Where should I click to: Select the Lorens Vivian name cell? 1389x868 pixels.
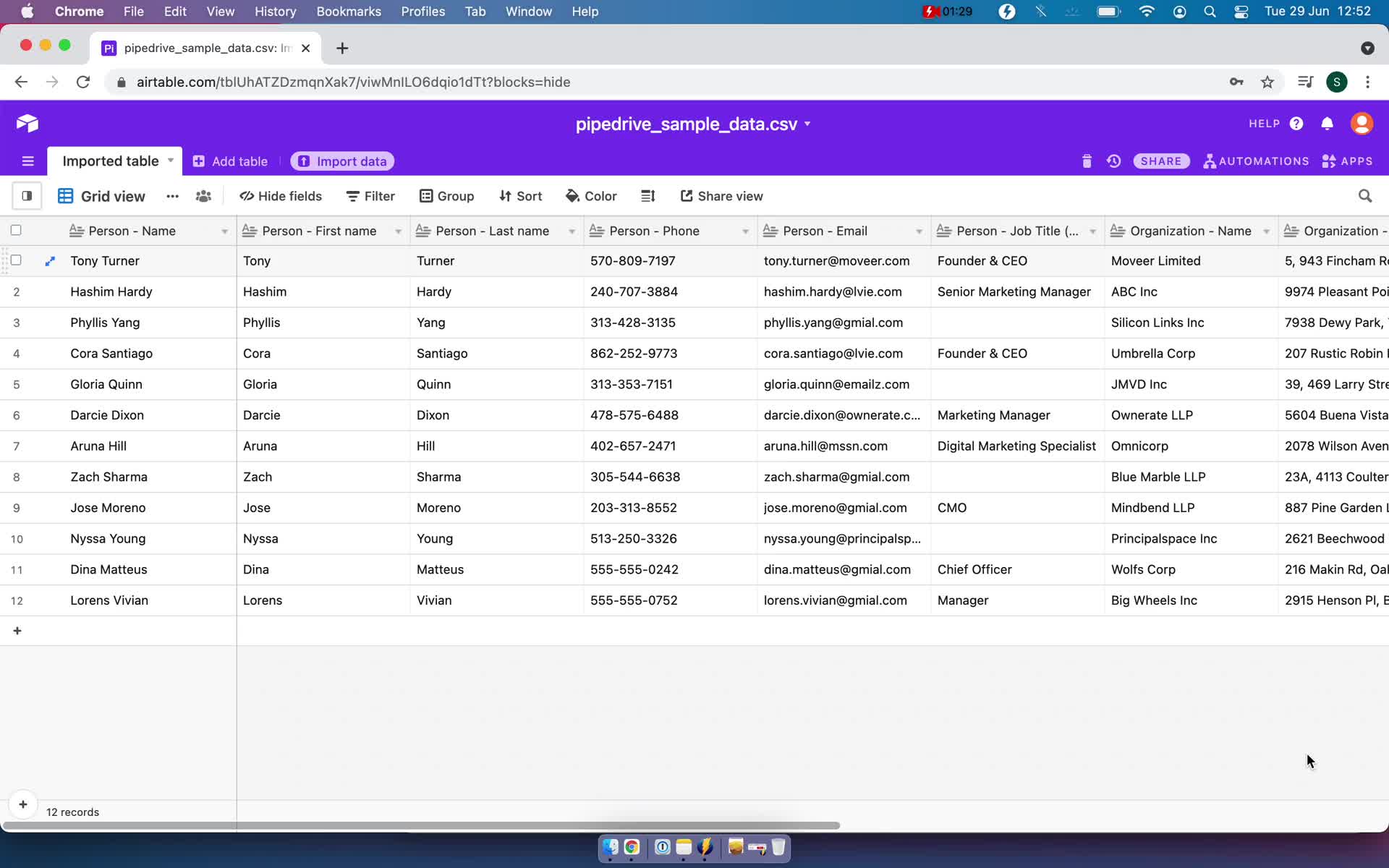pyautogui.click(x=150, y=600)
